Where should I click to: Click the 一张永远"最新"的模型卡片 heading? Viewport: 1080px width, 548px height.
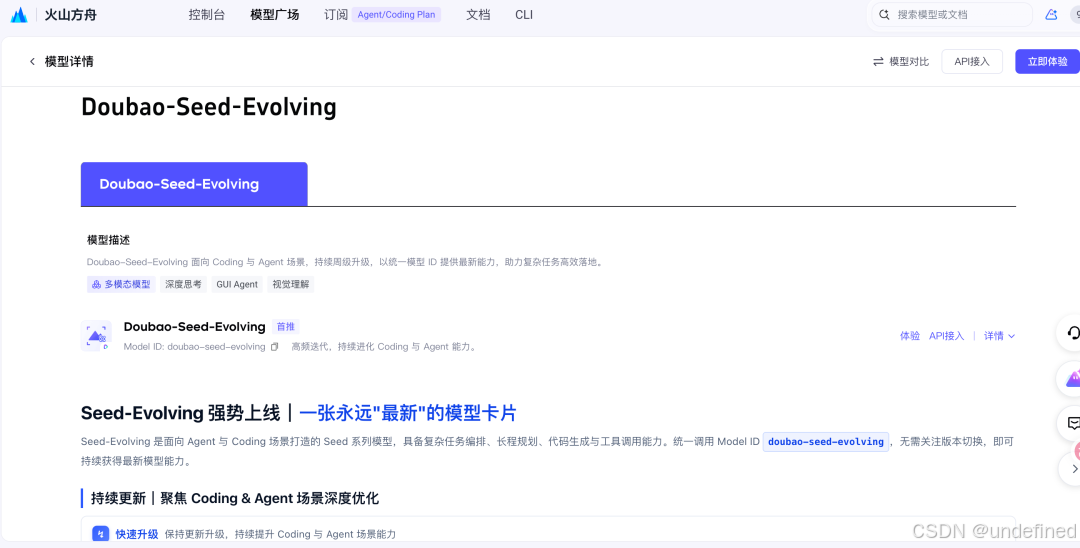(x=408, y=413)
